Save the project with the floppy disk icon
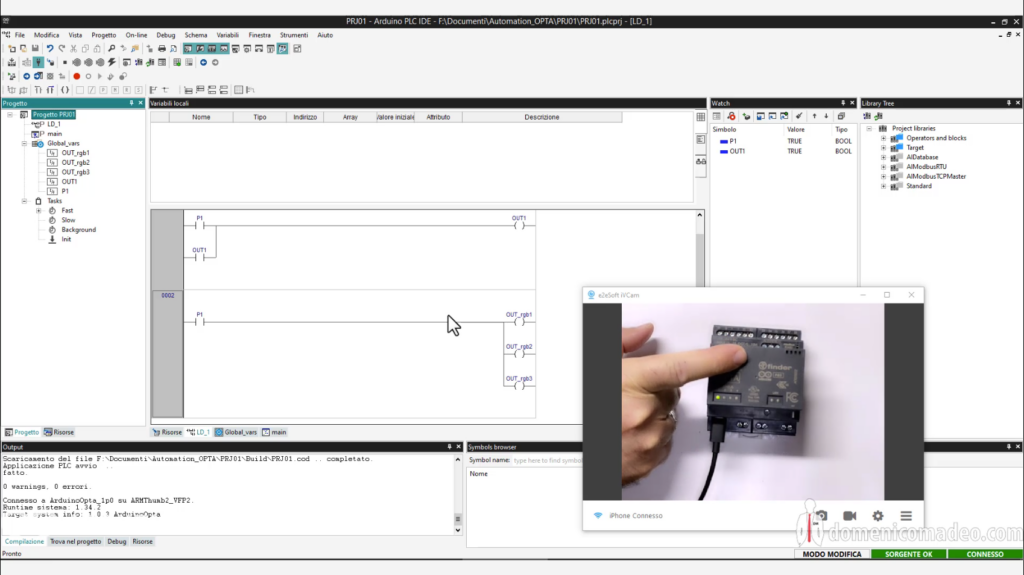 pos(35,48)
